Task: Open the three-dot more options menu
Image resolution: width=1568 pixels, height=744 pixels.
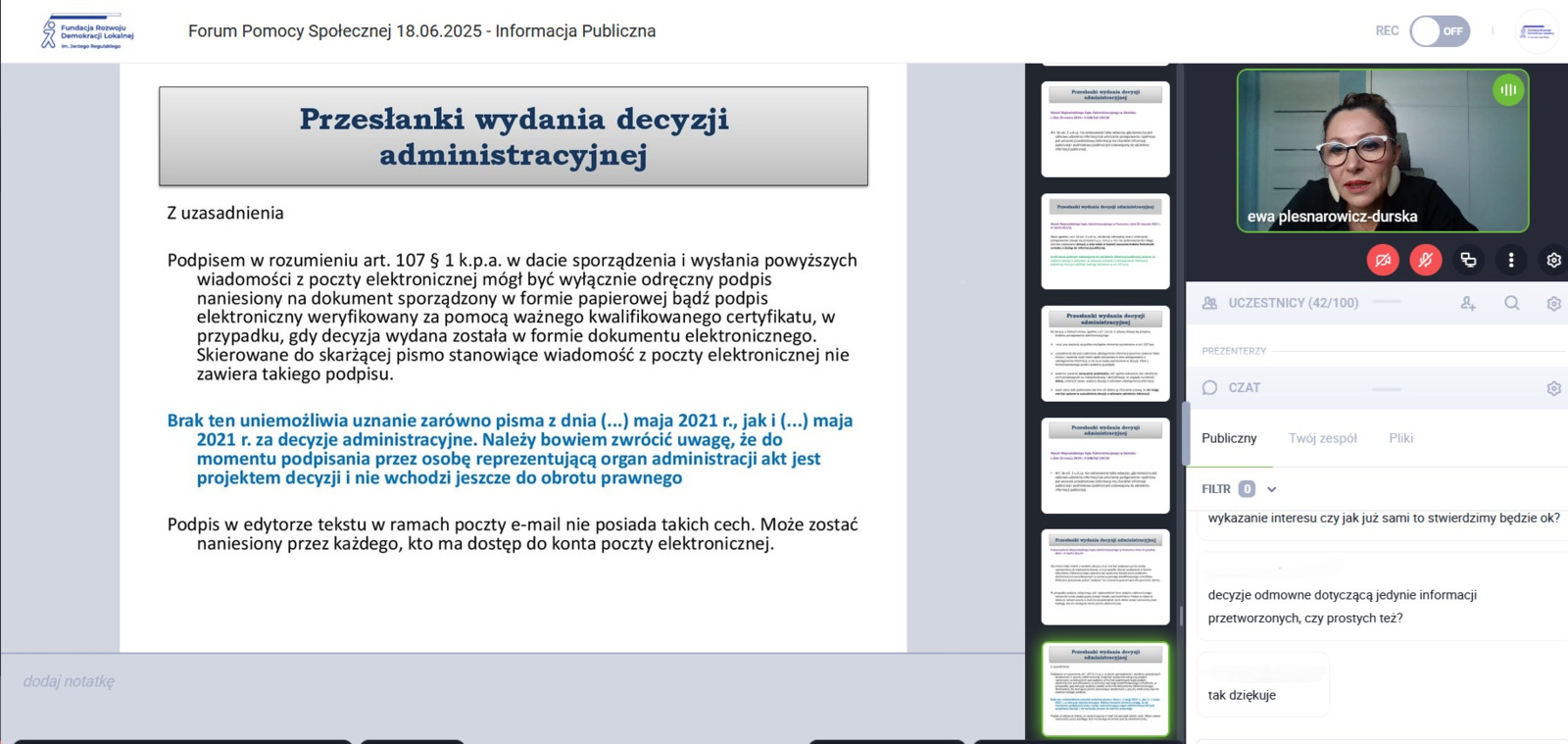Action: [1511, 260]
